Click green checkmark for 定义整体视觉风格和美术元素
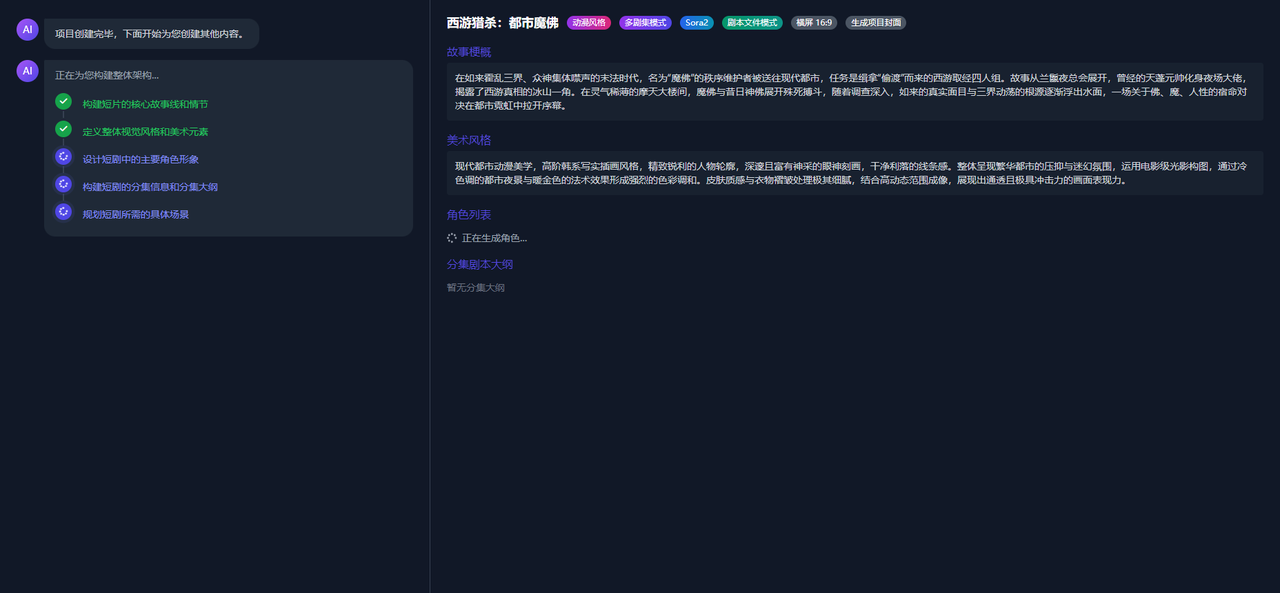Screen dimensions: 1280x593 (x=63, y=129)
